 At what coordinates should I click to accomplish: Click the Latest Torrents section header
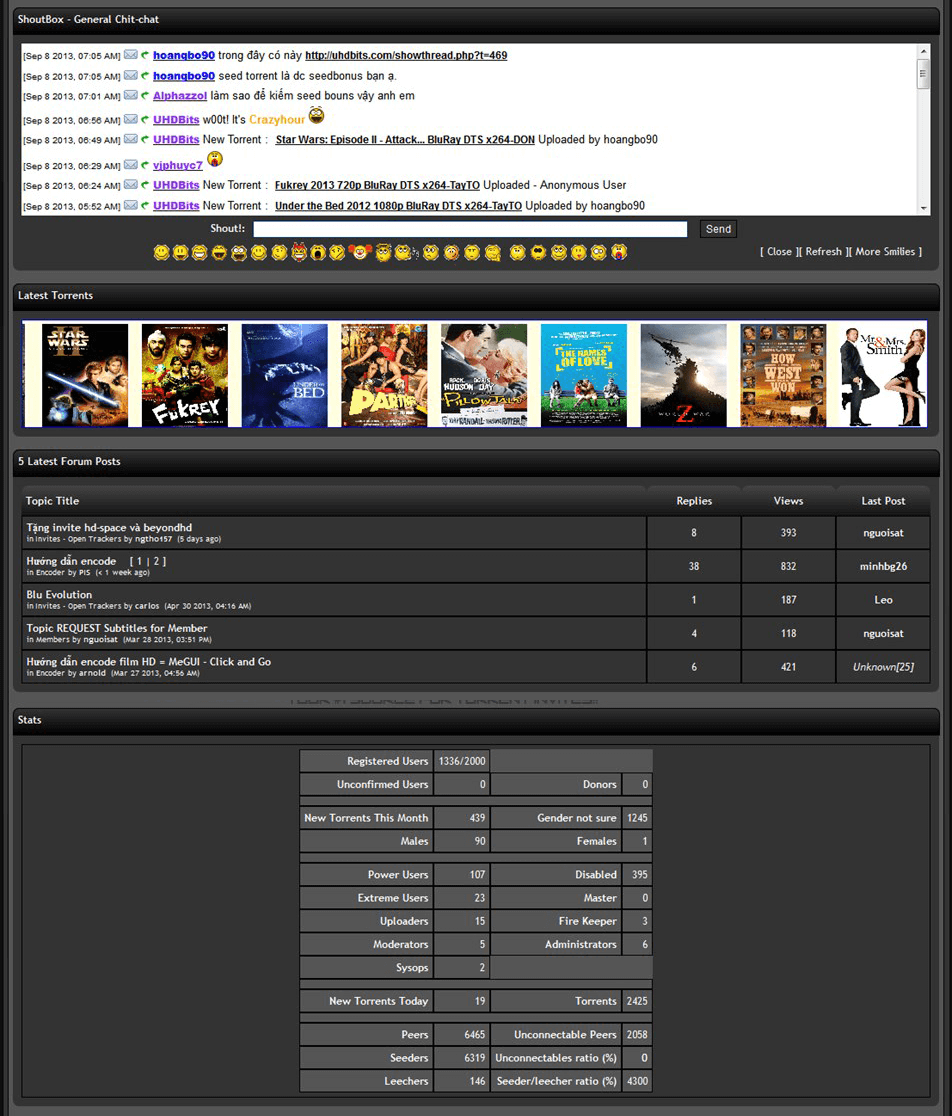(x=476, y=295)
